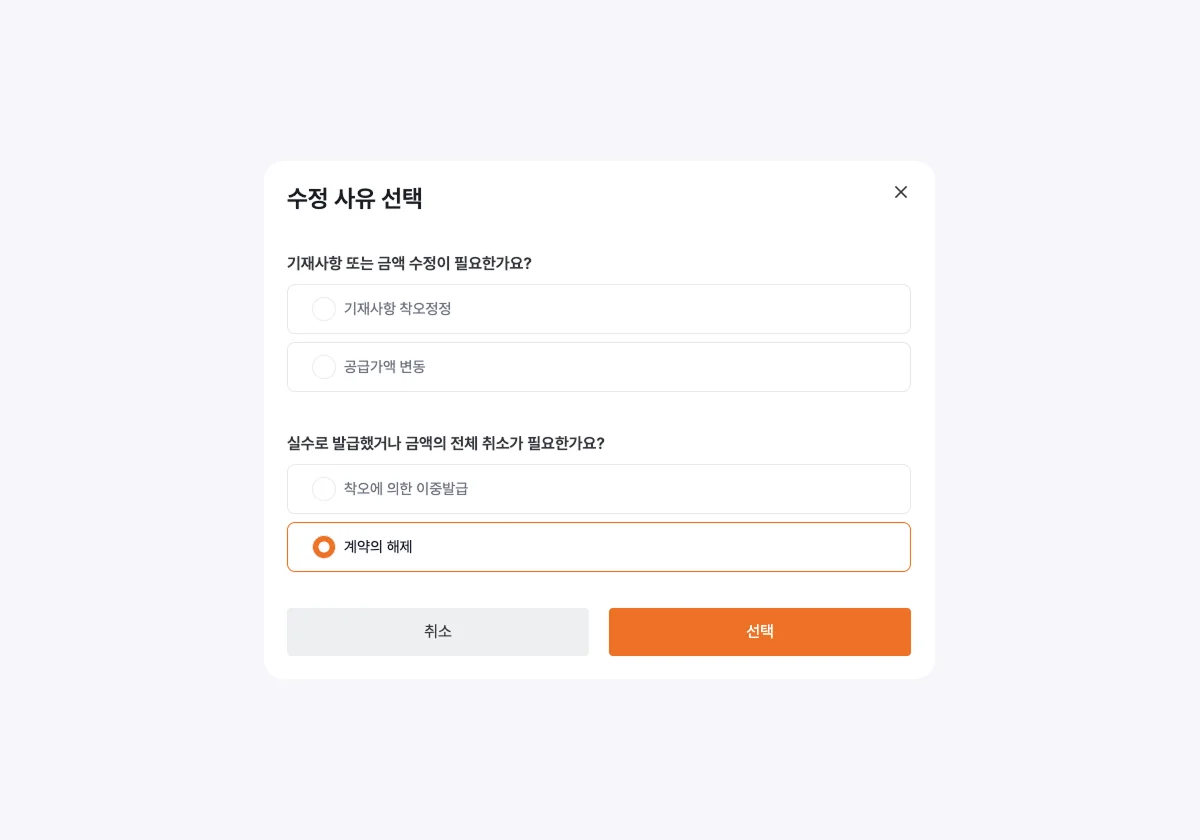This screenshot has width=1200, height=840.
Task: Click the orange-bordered 계약의 해제 option card
Action: pyautogui.click(x=598, y=547)
